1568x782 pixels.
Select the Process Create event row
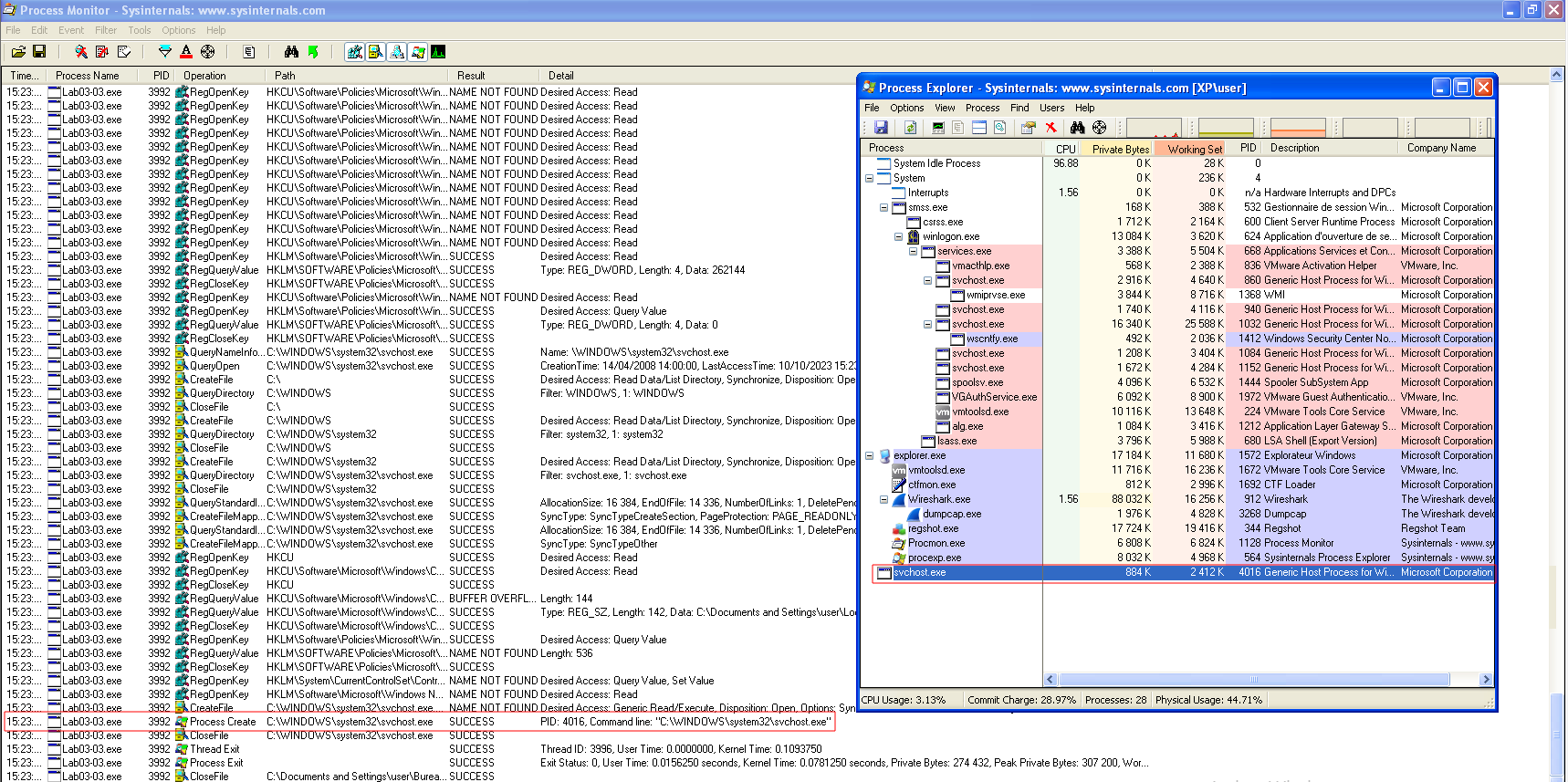pos(420,722)
